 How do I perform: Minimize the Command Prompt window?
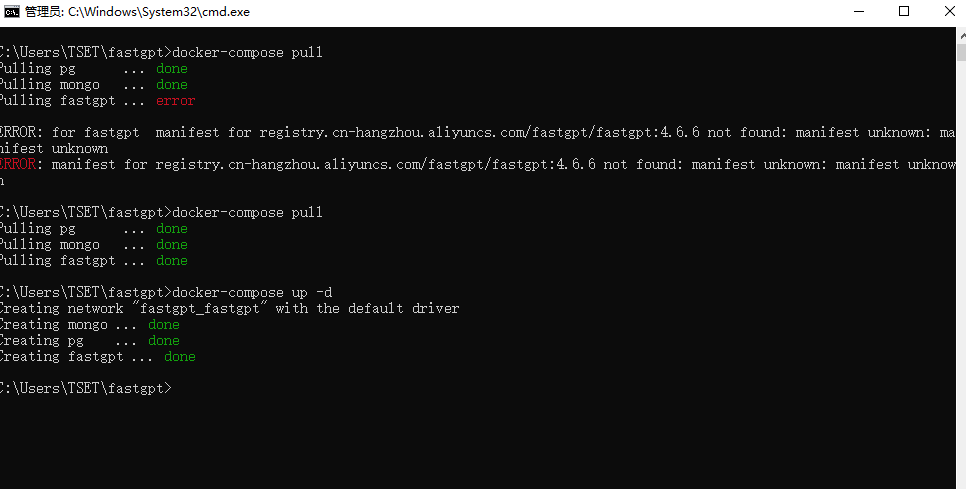pyautogui.click(x=860, y=12)
